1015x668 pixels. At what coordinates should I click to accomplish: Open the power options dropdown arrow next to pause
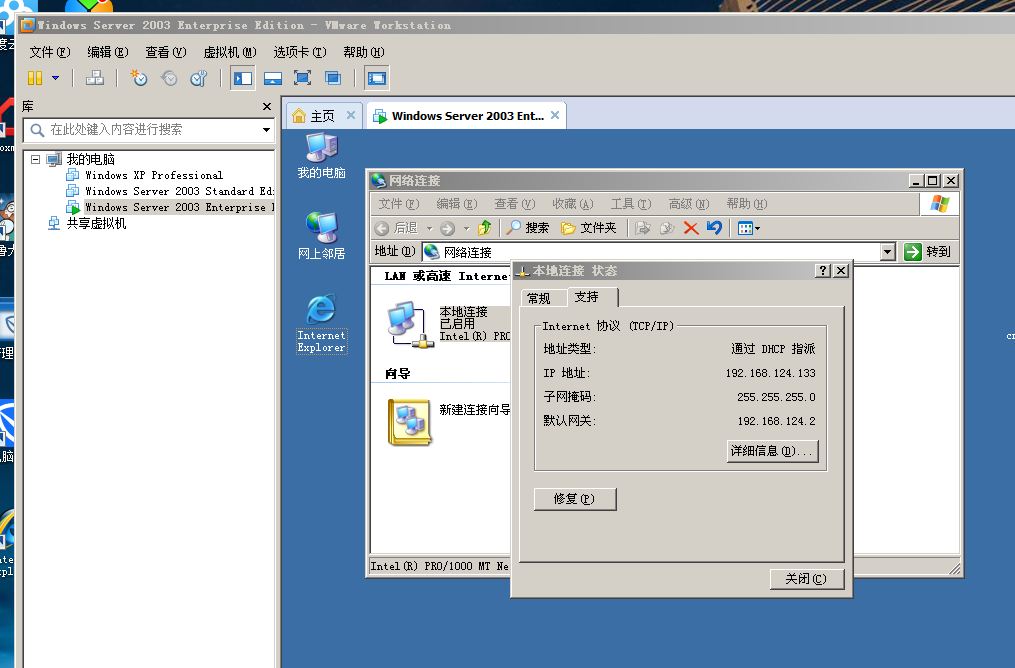pos(56,78)
